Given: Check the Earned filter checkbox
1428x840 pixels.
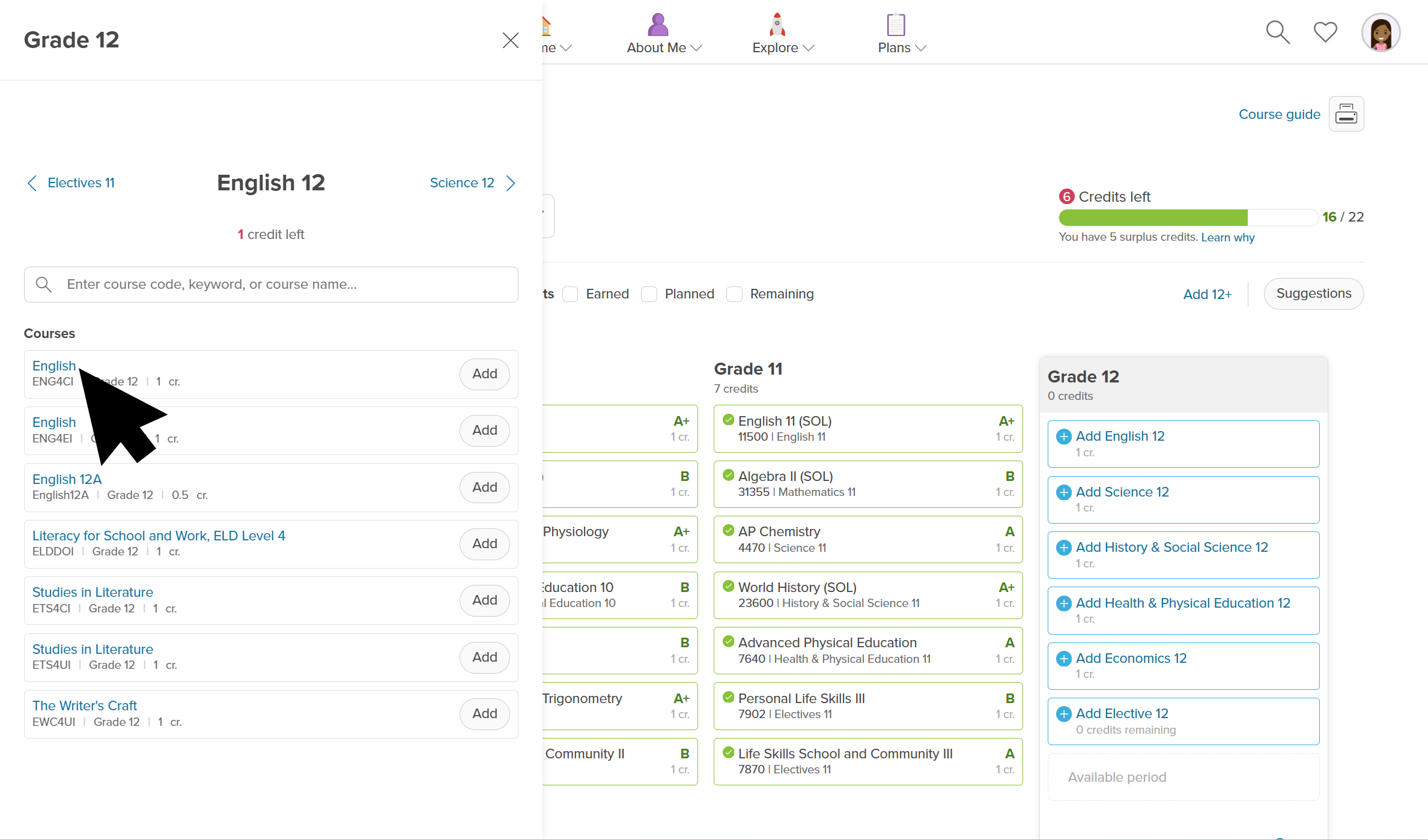Looking at the screenshot, I should coord(570,294).
